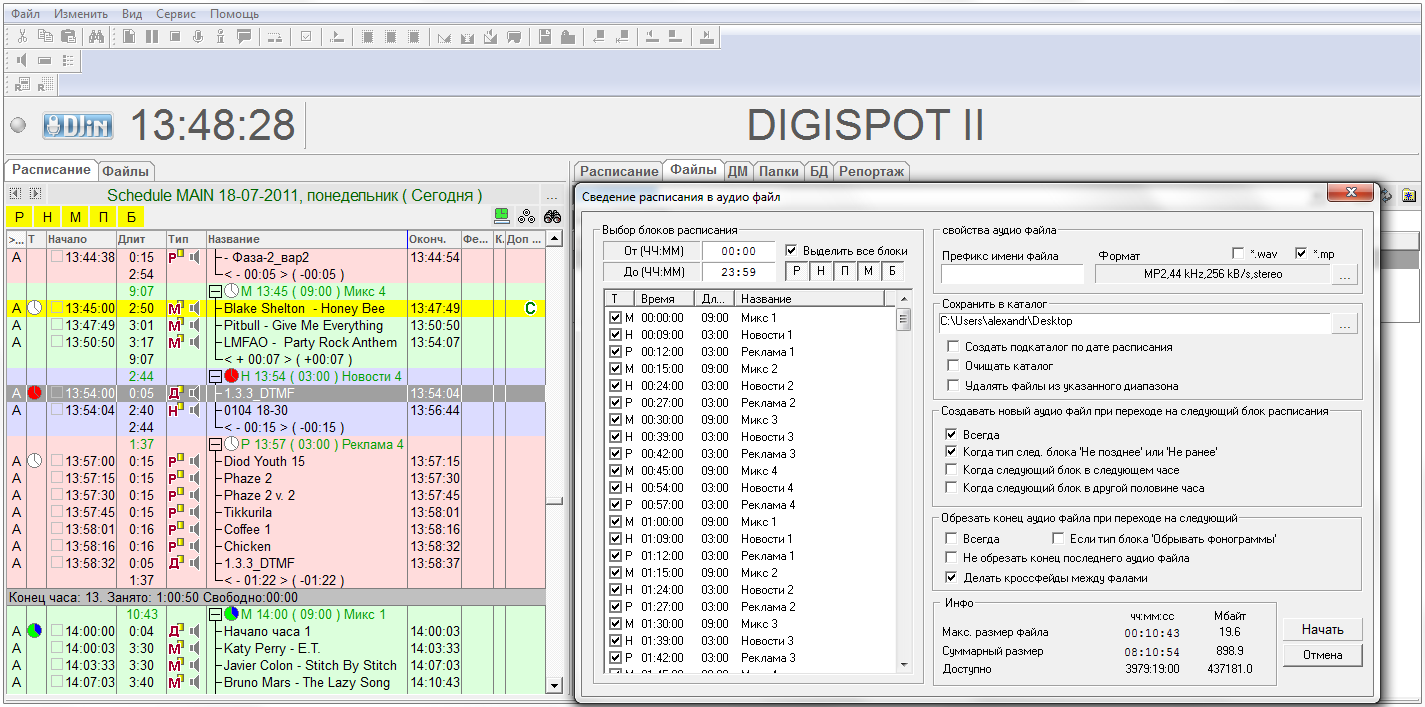Click the green monitor icon above schedule
The image size is (1425, 707).
[x=502, y=216]
